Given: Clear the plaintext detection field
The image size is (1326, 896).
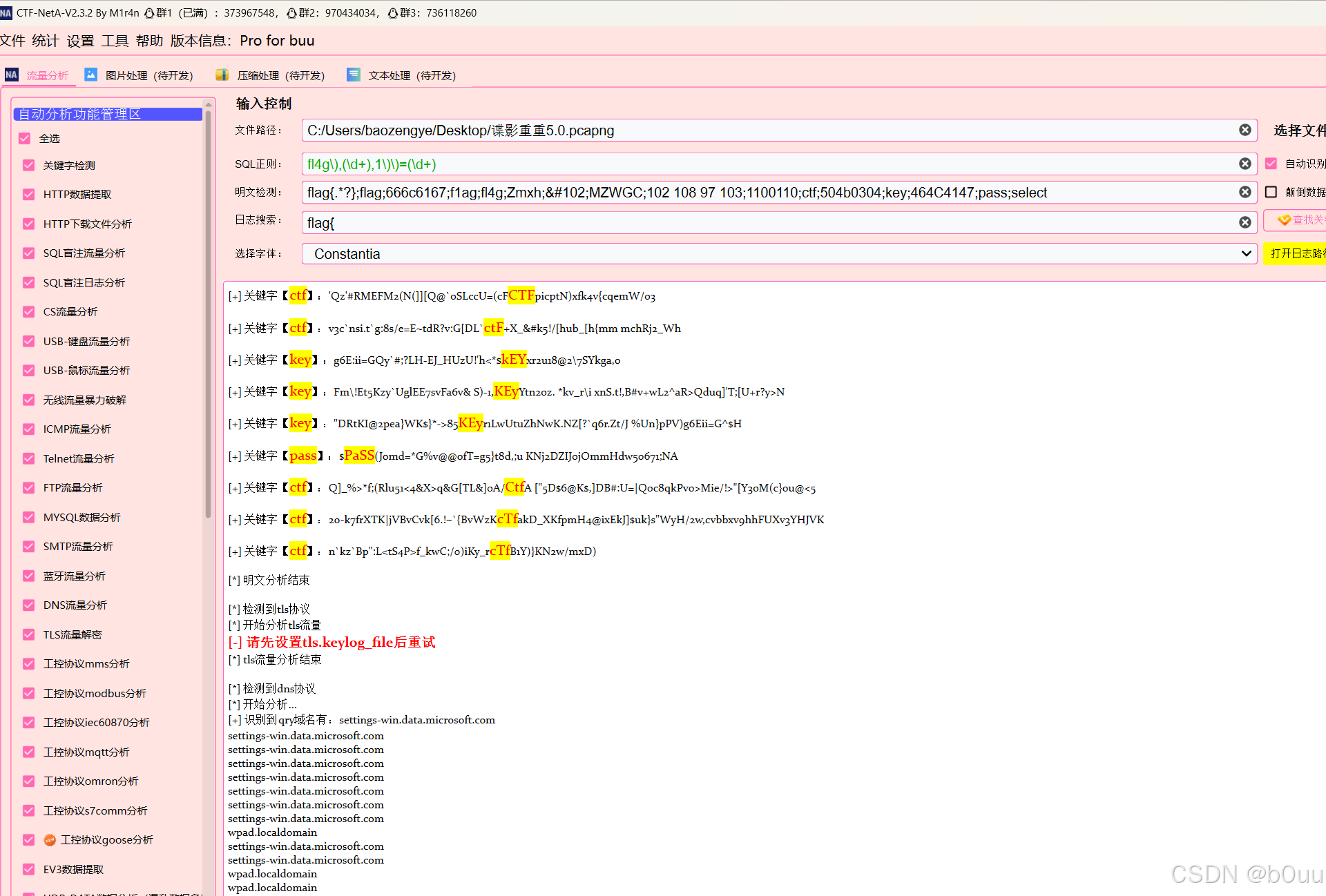Looking at the screenshot, I should pyautogui.click(x=1245, y=192).
